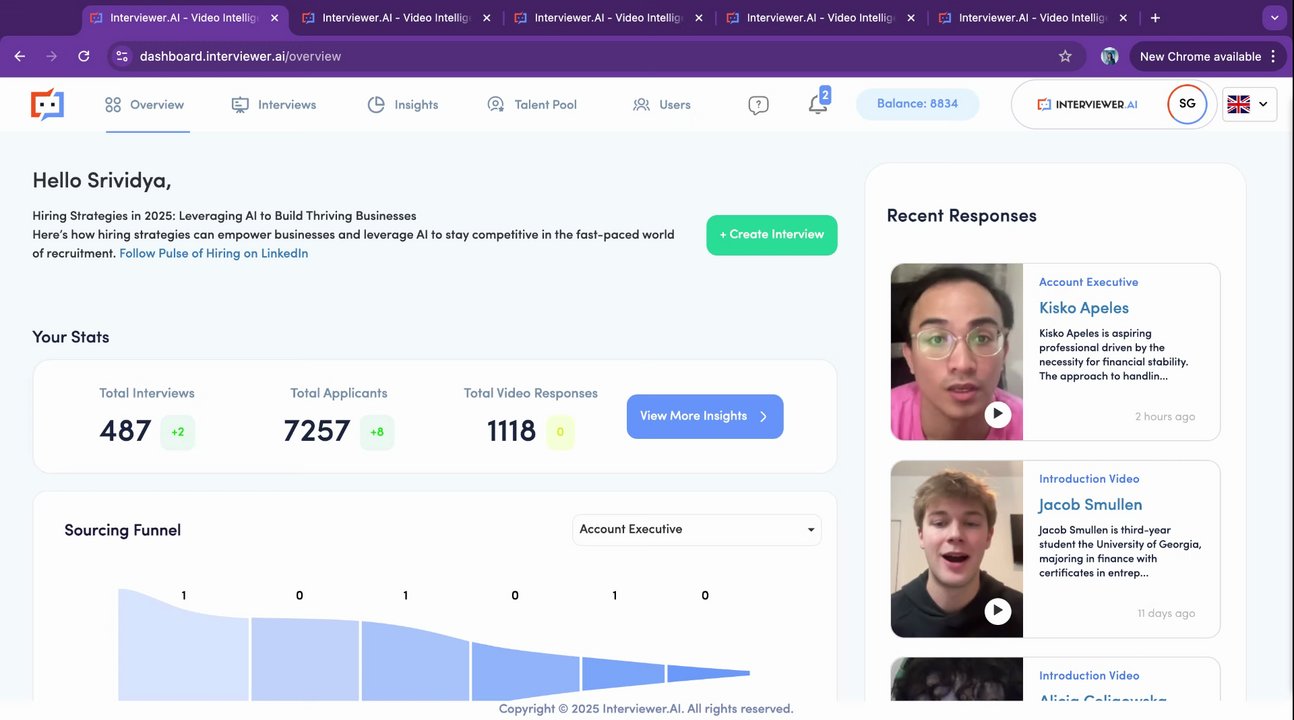Viewport: 1294px width, 720px height.
Task: Click the +2 interviews change badge
Action: click(178, 432)
